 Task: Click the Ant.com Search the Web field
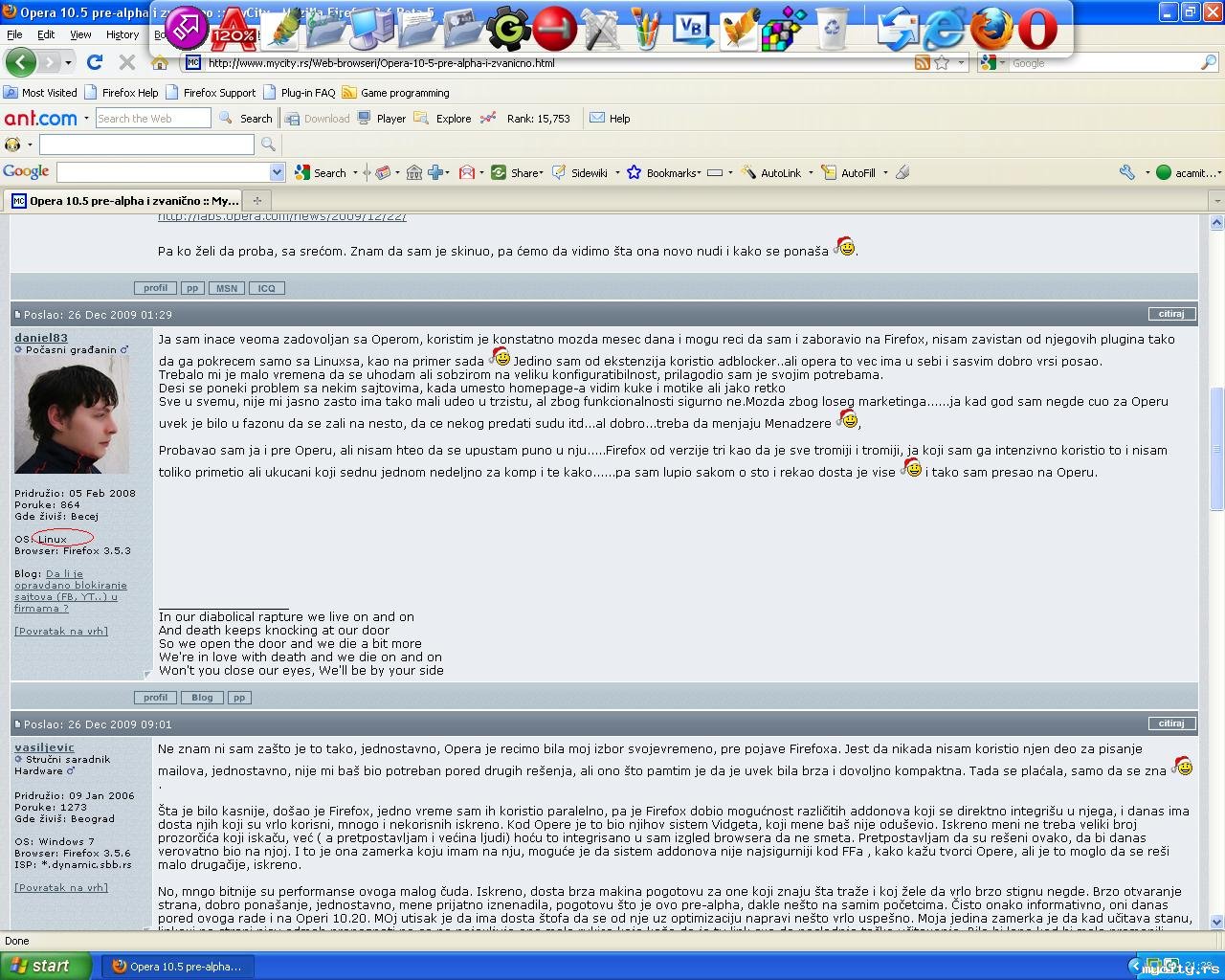pyautogui.click(x=152, y=119)
